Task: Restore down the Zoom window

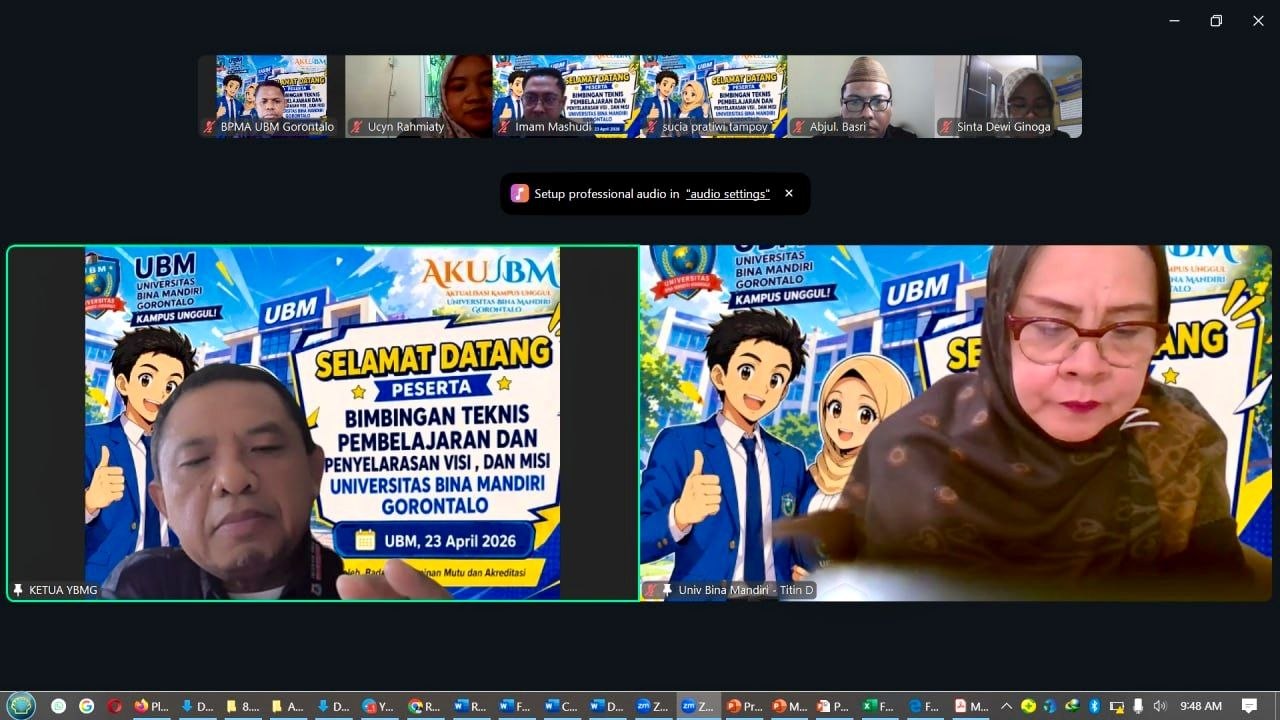Action: pyautogui.click(x=1216, y=21)
